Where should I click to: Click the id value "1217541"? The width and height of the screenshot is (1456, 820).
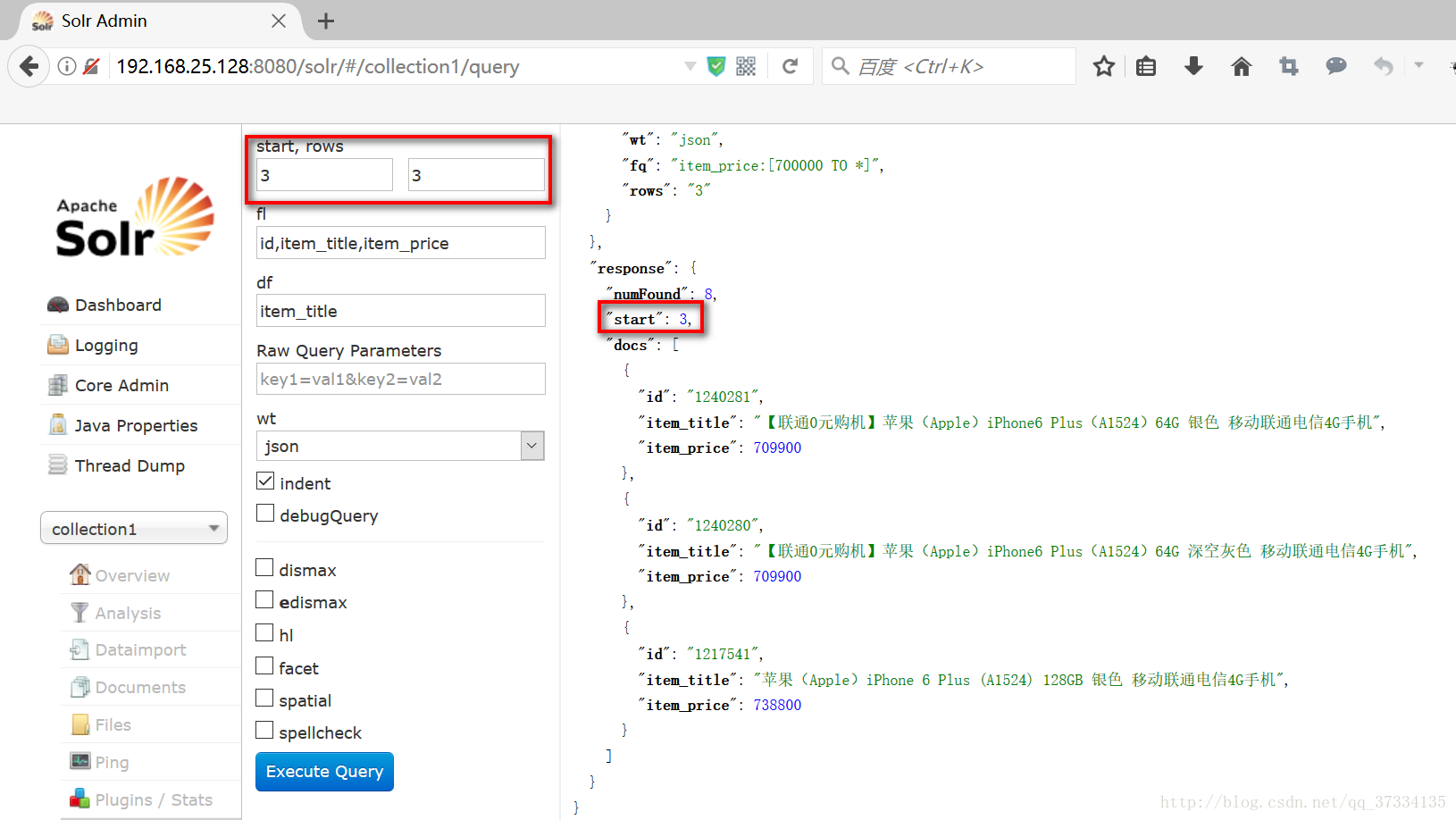coord(724,654)
